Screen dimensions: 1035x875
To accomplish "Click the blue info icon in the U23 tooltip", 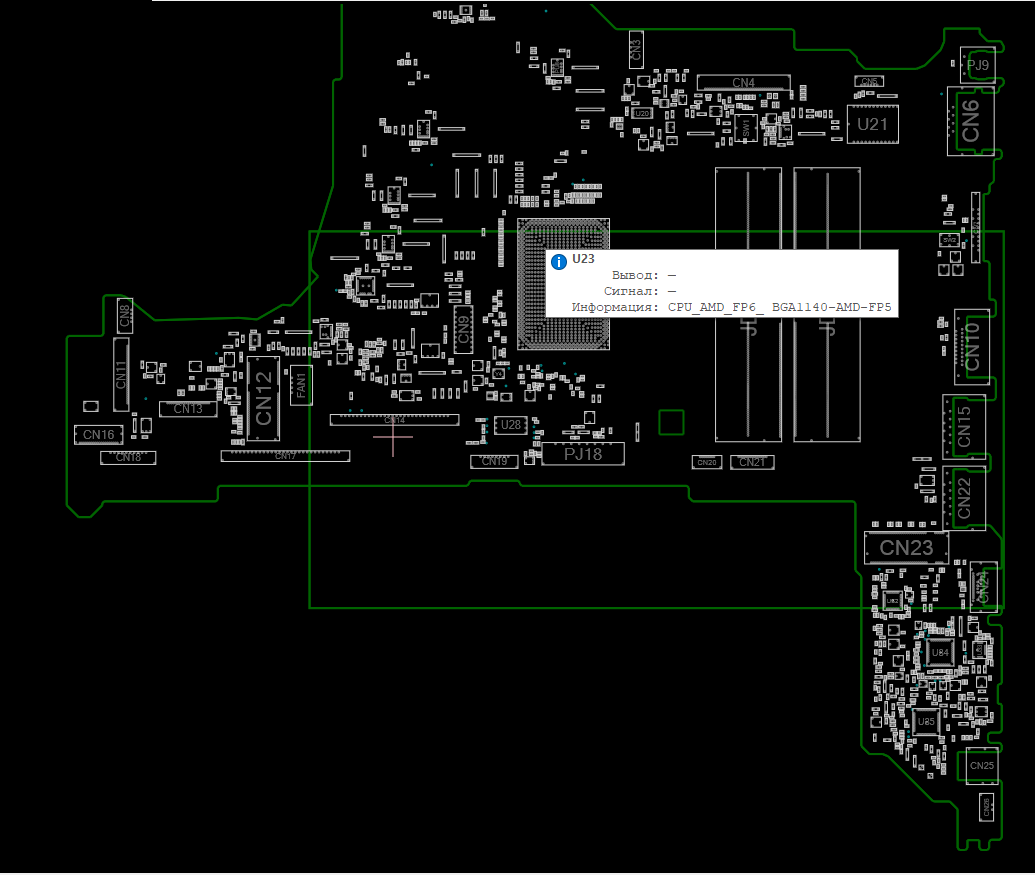I will point(558,262).
